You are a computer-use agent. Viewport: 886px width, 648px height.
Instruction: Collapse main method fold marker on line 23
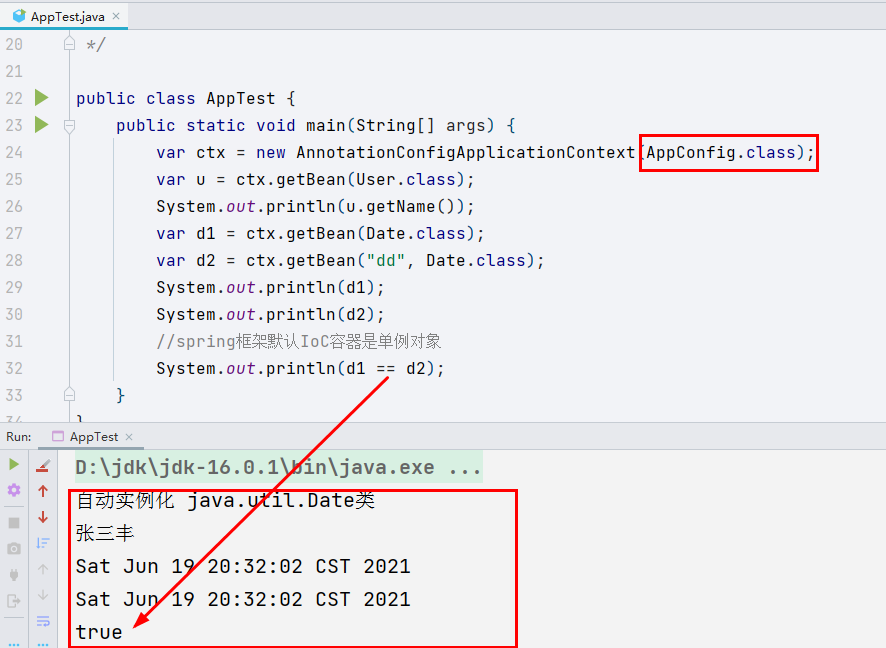click(69, 126)
